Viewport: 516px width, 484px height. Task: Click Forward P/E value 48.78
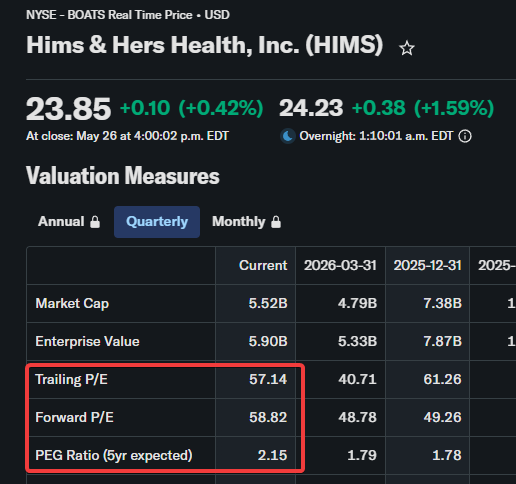point(357,418)
